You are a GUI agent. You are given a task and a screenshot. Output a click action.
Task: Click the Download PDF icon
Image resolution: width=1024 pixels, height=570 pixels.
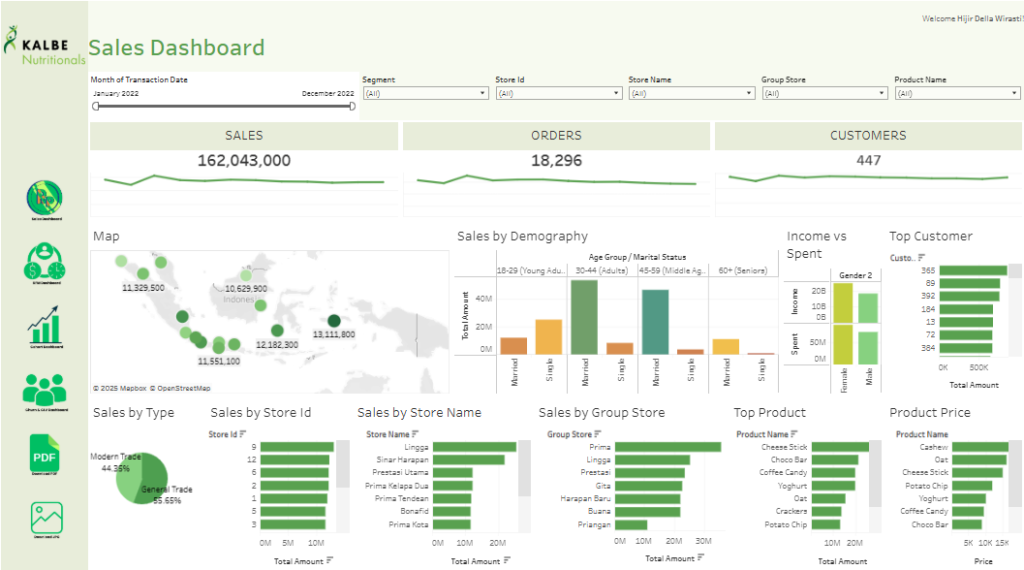coord(45,455)
